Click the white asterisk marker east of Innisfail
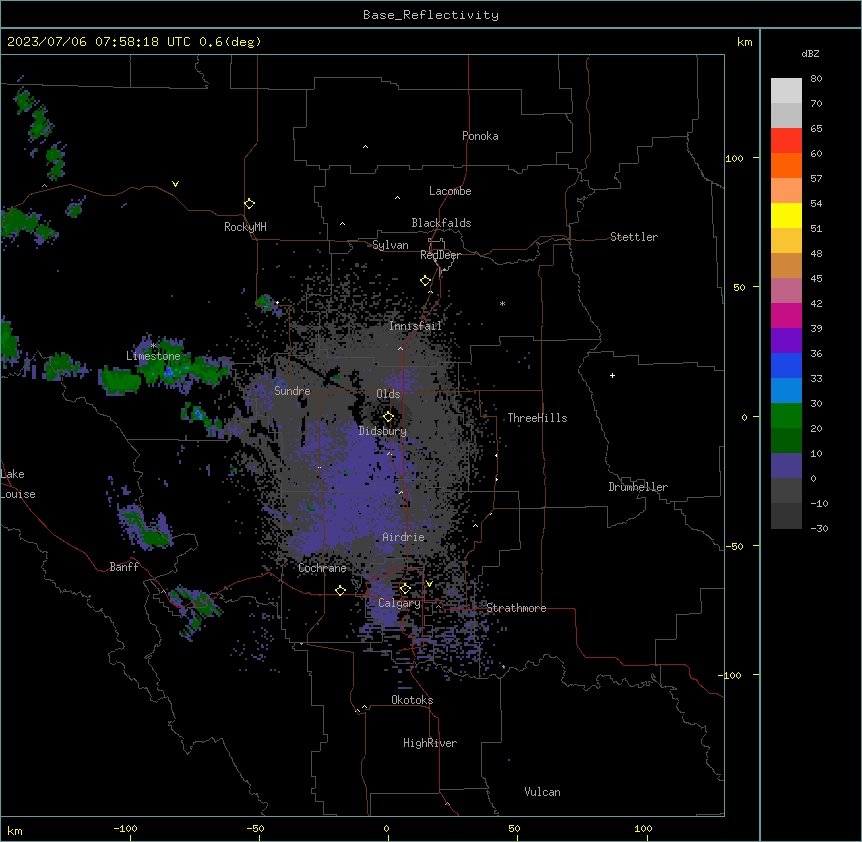 pos(502,303)
